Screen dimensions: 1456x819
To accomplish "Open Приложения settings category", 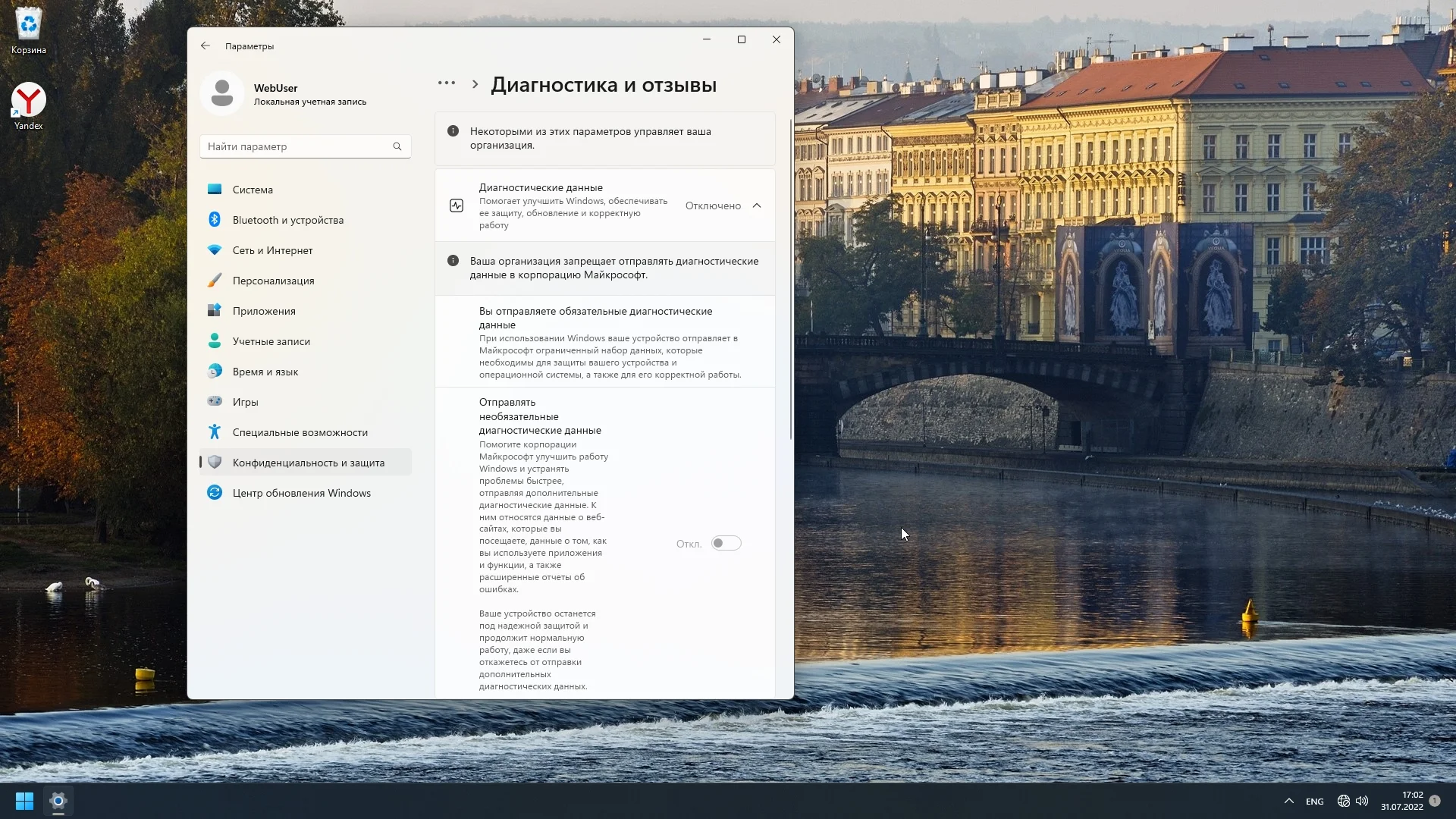I will (x=264, y=311).
